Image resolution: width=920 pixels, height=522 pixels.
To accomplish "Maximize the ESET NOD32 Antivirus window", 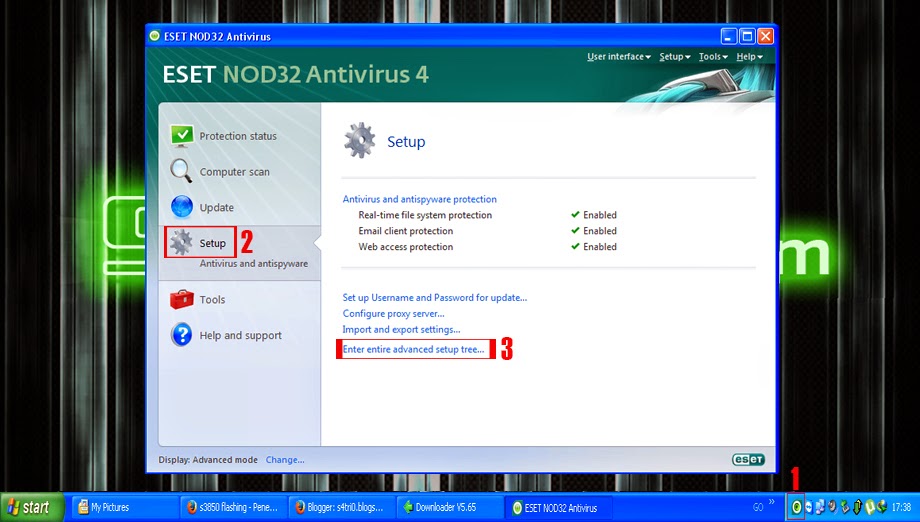I will point(747,36).
